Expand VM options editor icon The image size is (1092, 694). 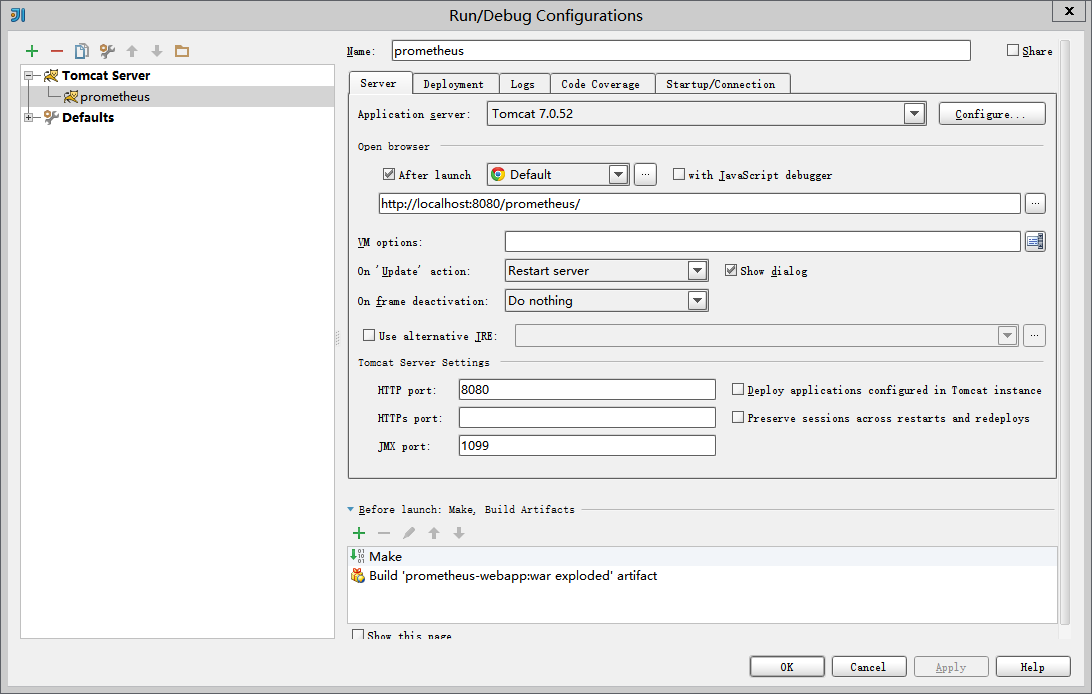point(1035,242)
